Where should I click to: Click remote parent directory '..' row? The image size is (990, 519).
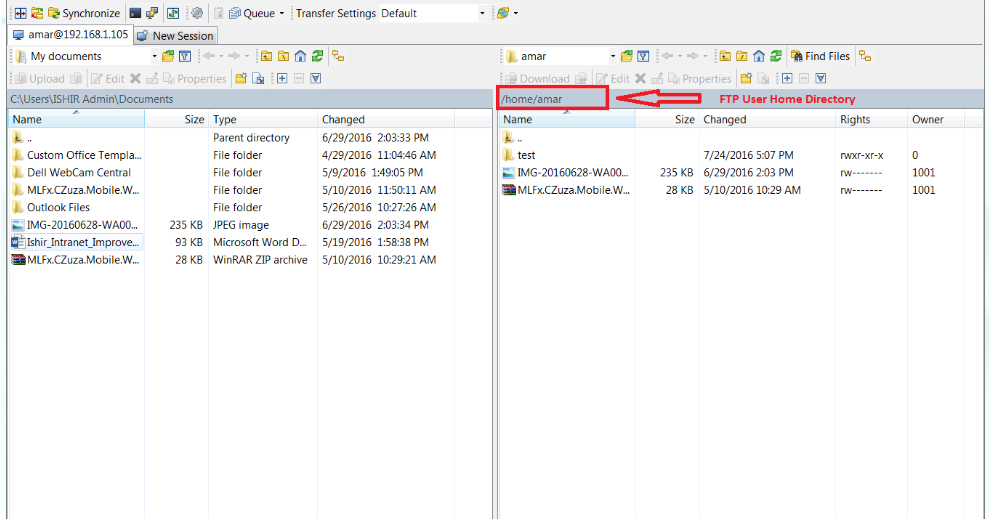pos(512,138)
